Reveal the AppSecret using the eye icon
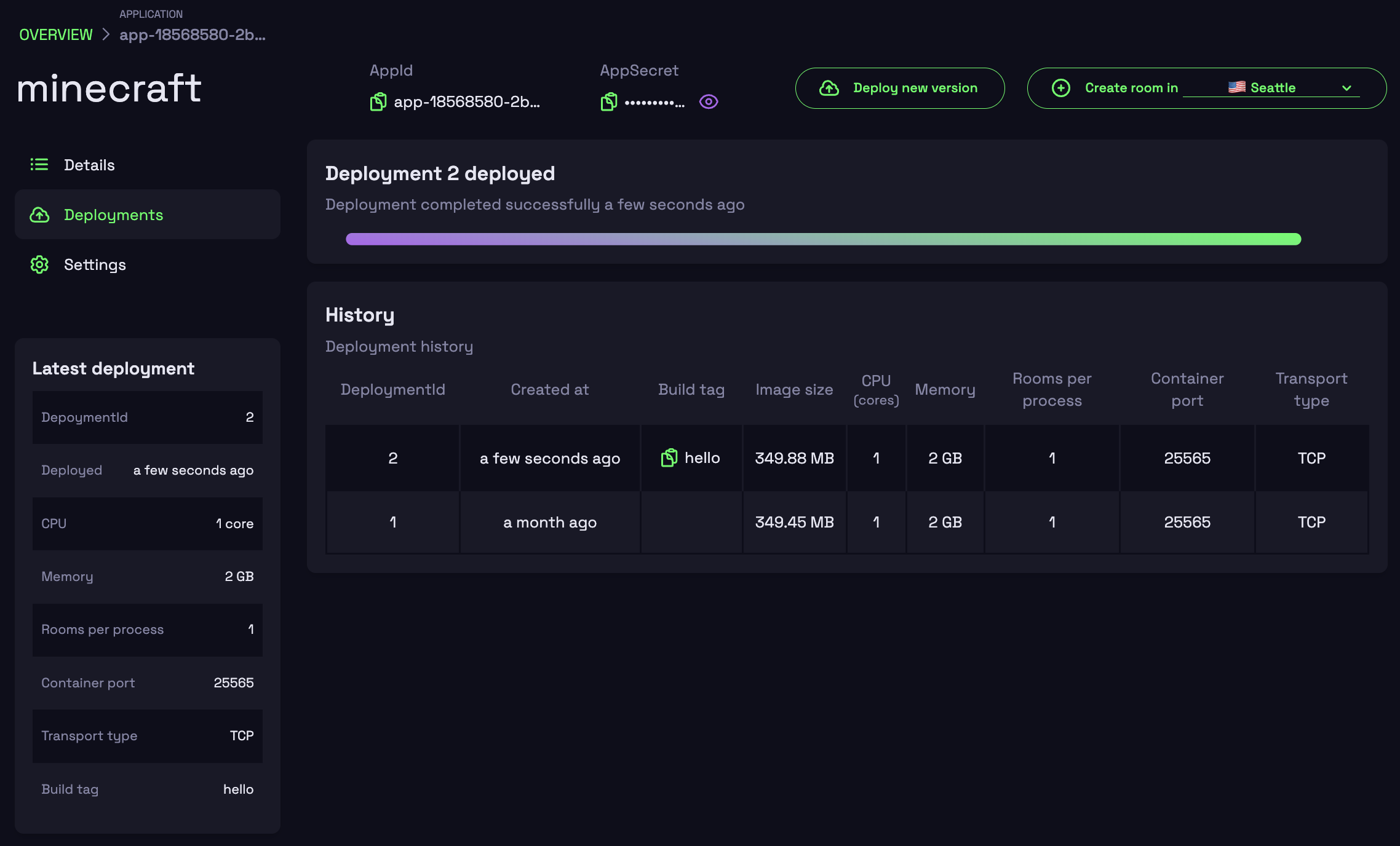 point(709,101)
